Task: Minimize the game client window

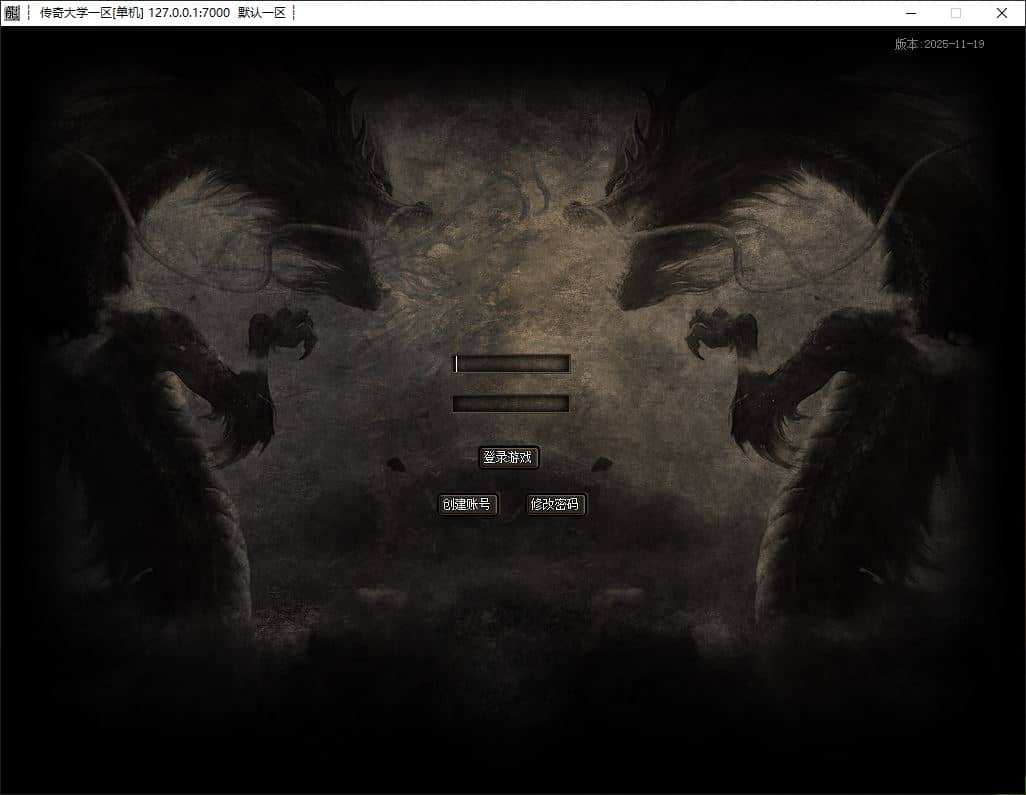Action: pyautogui.click(x=911, y=13)
